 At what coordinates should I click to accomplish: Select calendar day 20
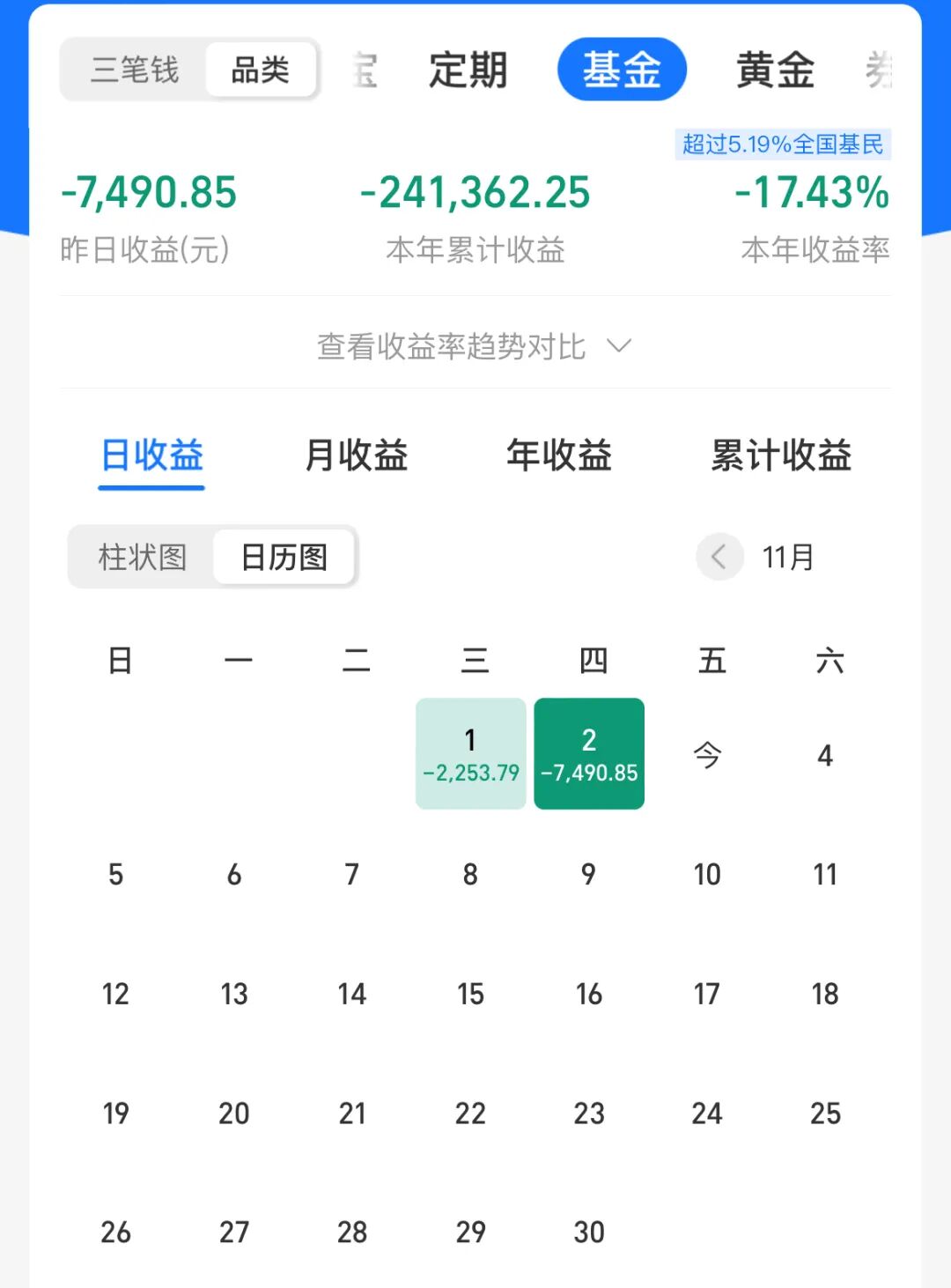click(234, 1113)
